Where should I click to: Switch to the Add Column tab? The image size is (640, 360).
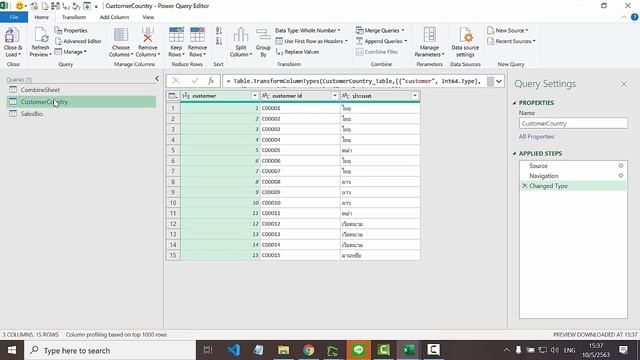point(114,17)
